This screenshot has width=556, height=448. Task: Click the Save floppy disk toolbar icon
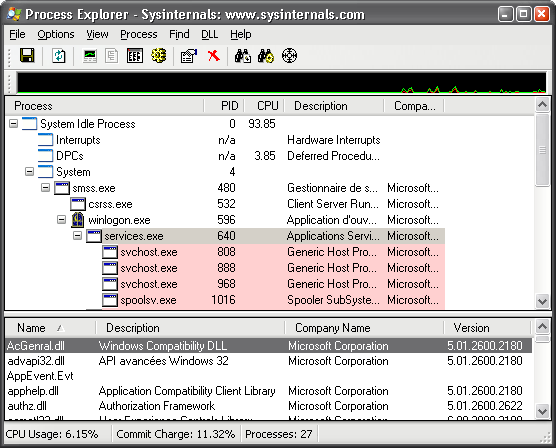coord(27,56)
